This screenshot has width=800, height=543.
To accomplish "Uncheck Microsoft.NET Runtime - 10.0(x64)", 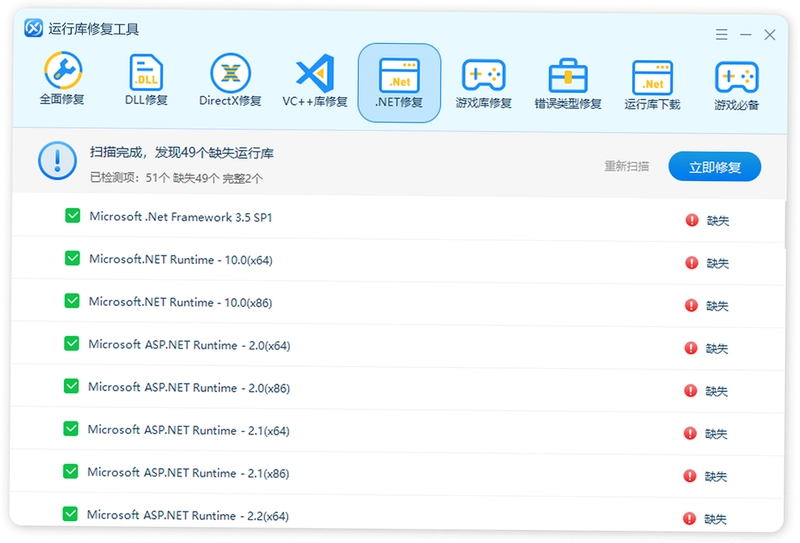I will point(72,258).
